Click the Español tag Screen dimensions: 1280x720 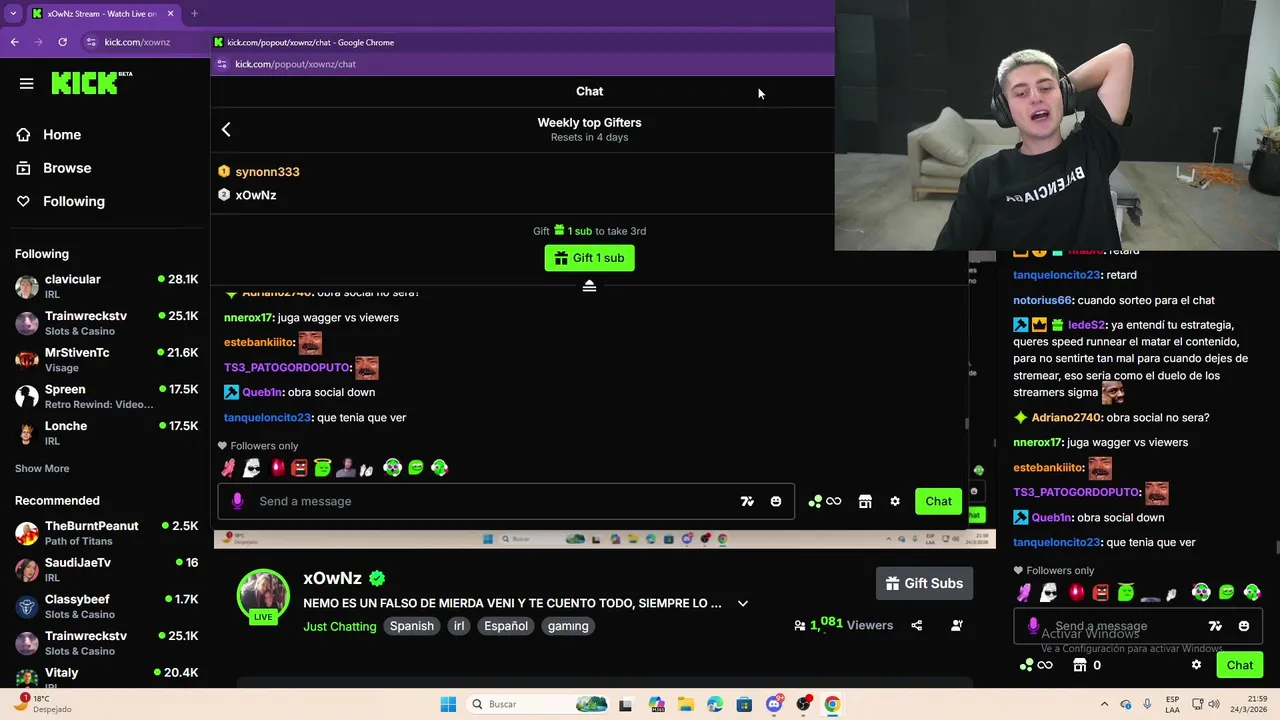[506, 626]
